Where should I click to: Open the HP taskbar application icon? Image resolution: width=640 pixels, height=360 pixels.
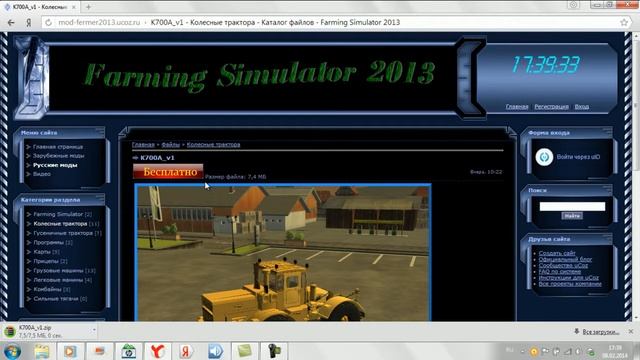tap(128, 351)
